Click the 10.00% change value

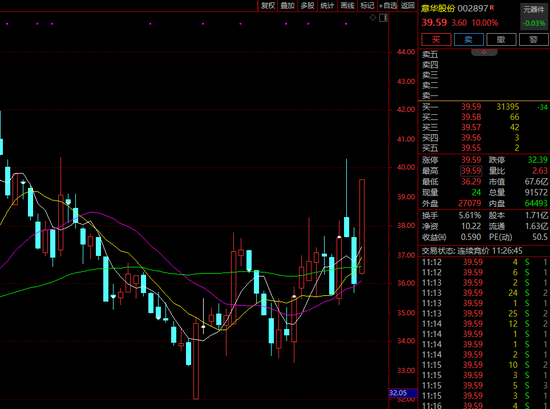tap(485, 23)
